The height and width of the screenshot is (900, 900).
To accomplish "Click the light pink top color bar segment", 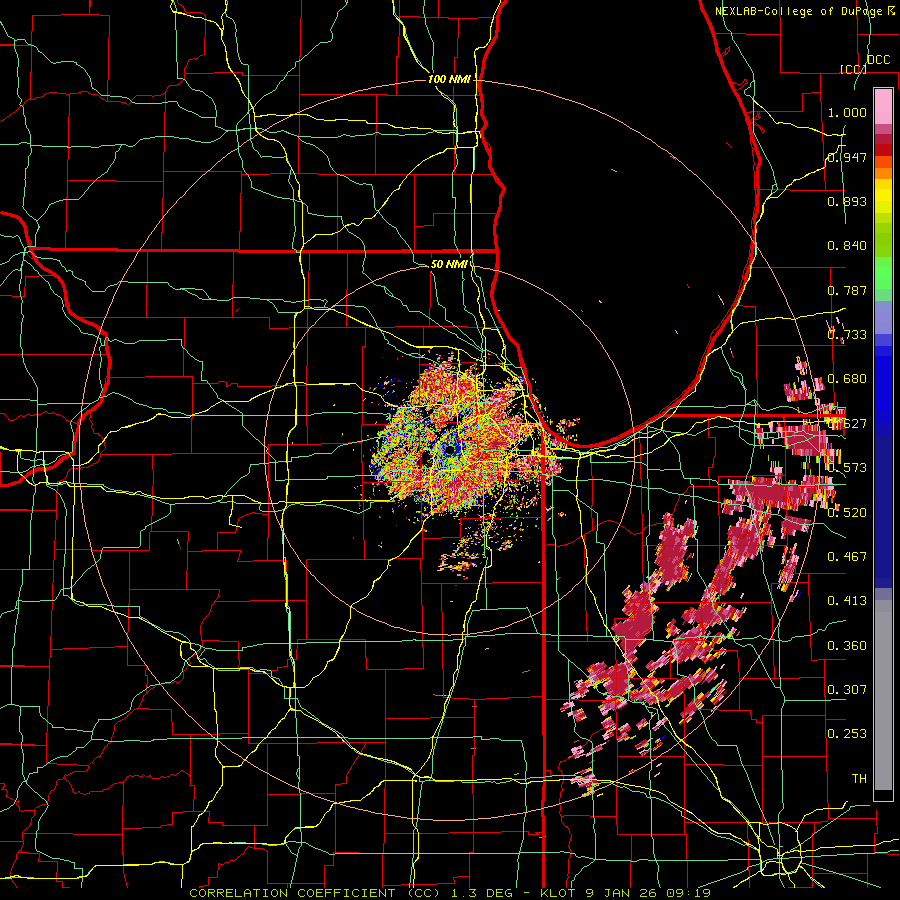I will (883, 106).
